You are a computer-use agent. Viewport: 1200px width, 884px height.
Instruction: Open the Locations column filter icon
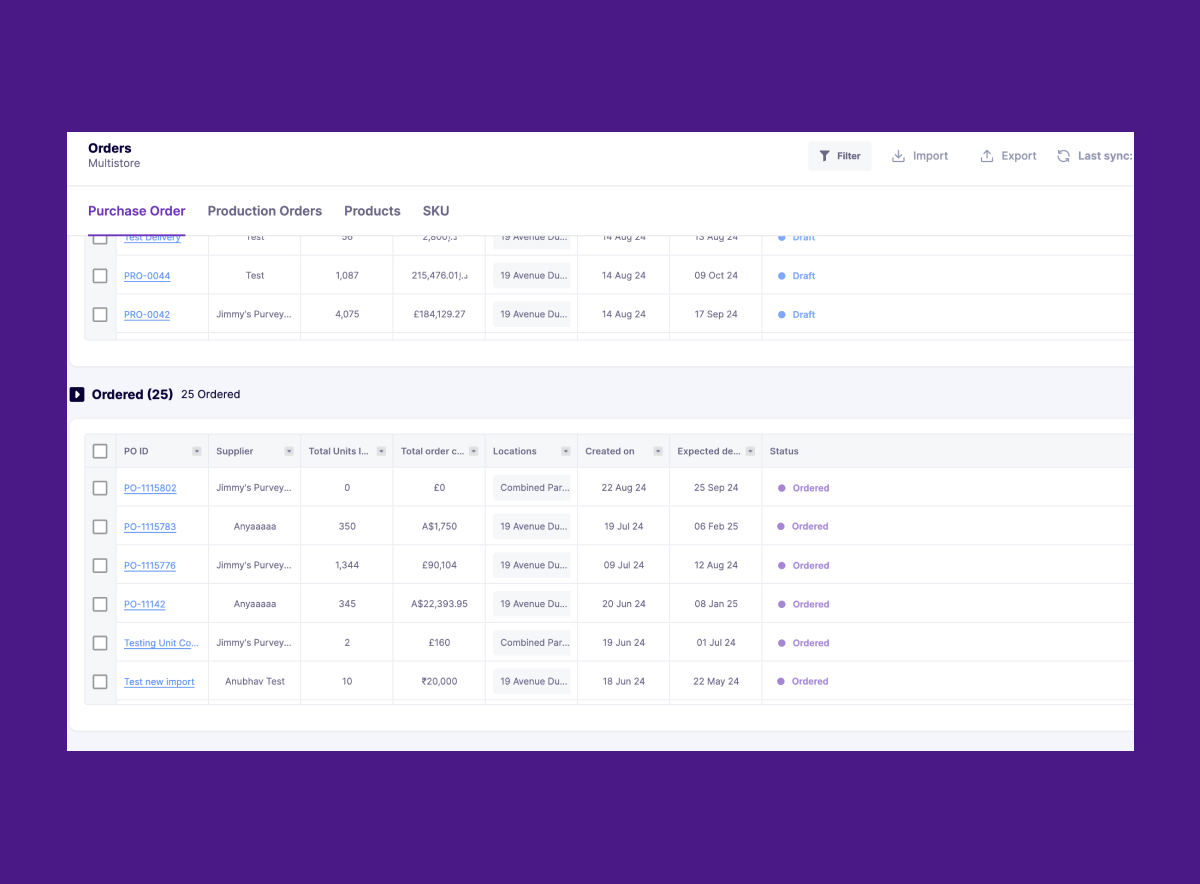coord(565,451)
